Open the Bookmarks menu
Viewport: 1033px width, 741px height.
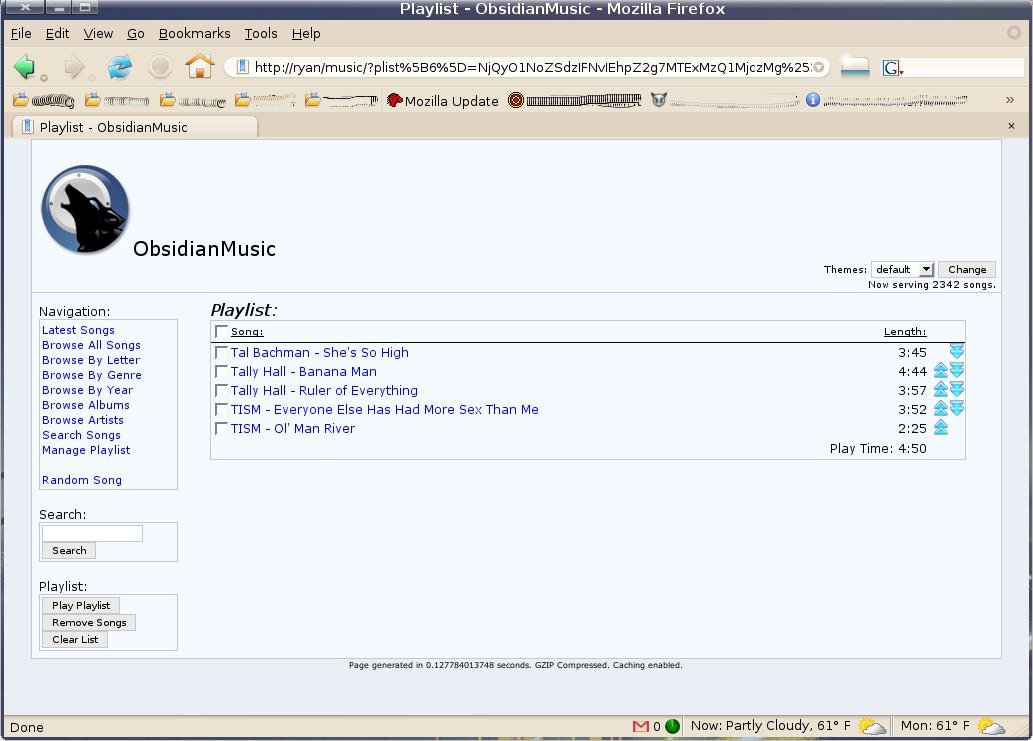tap(194, 34)
